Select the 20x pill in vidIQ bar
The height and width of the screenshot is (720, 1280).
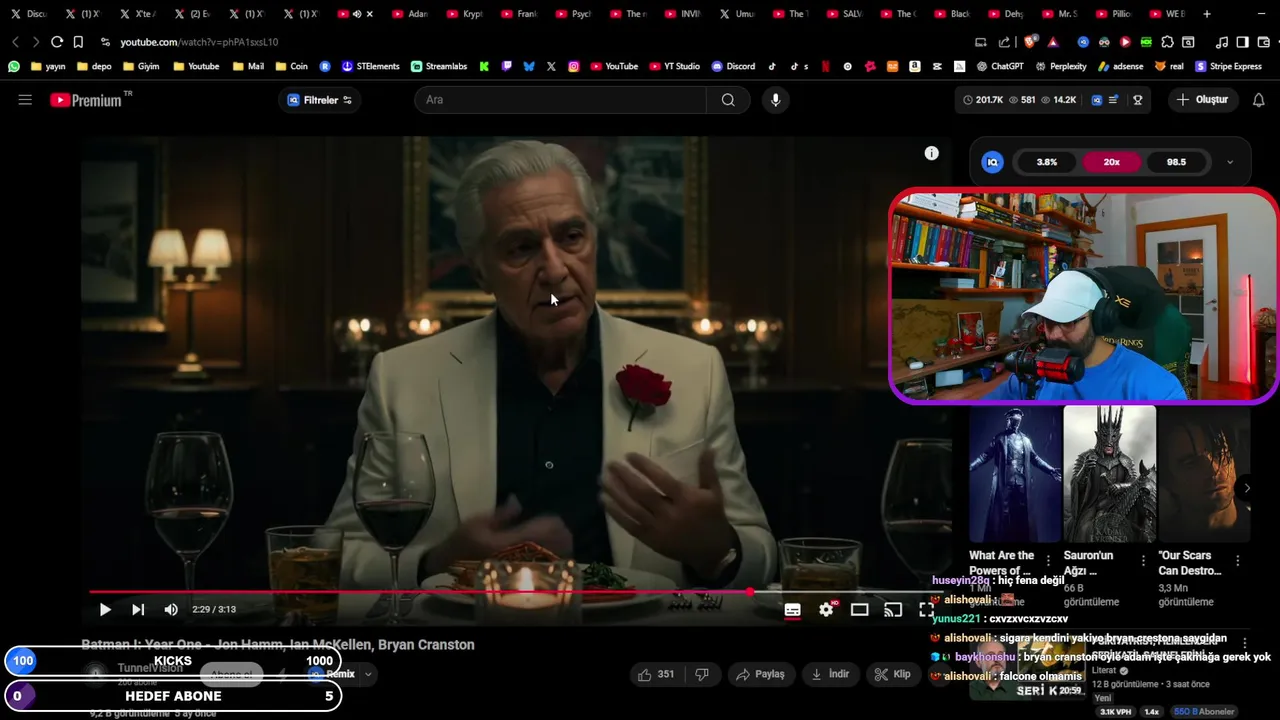pyautogui.click(x=1111, y=162)
